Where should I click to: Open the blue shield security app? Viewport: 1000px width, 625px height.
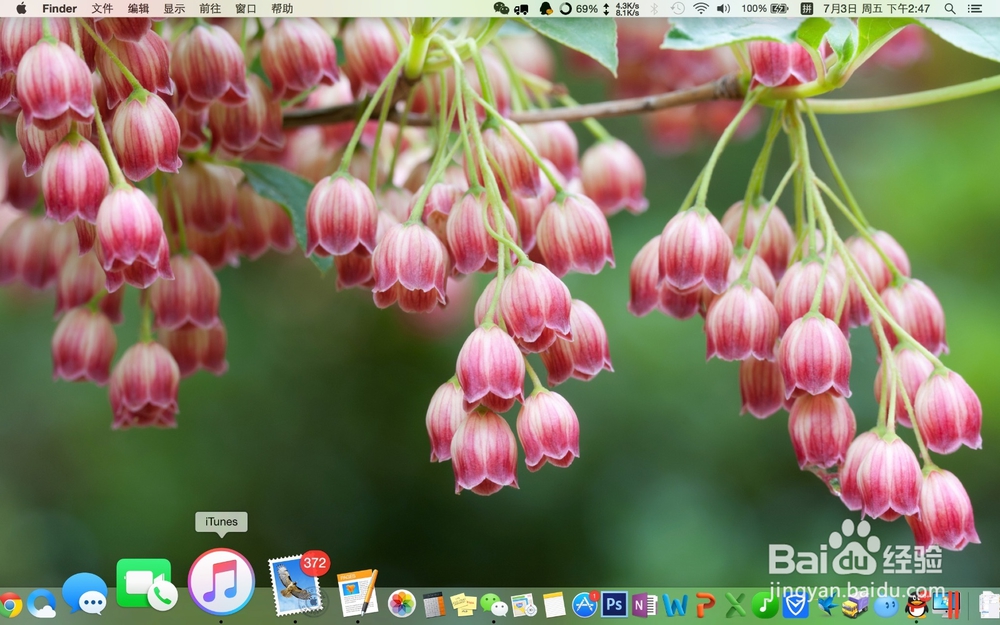tap(795, 605)
